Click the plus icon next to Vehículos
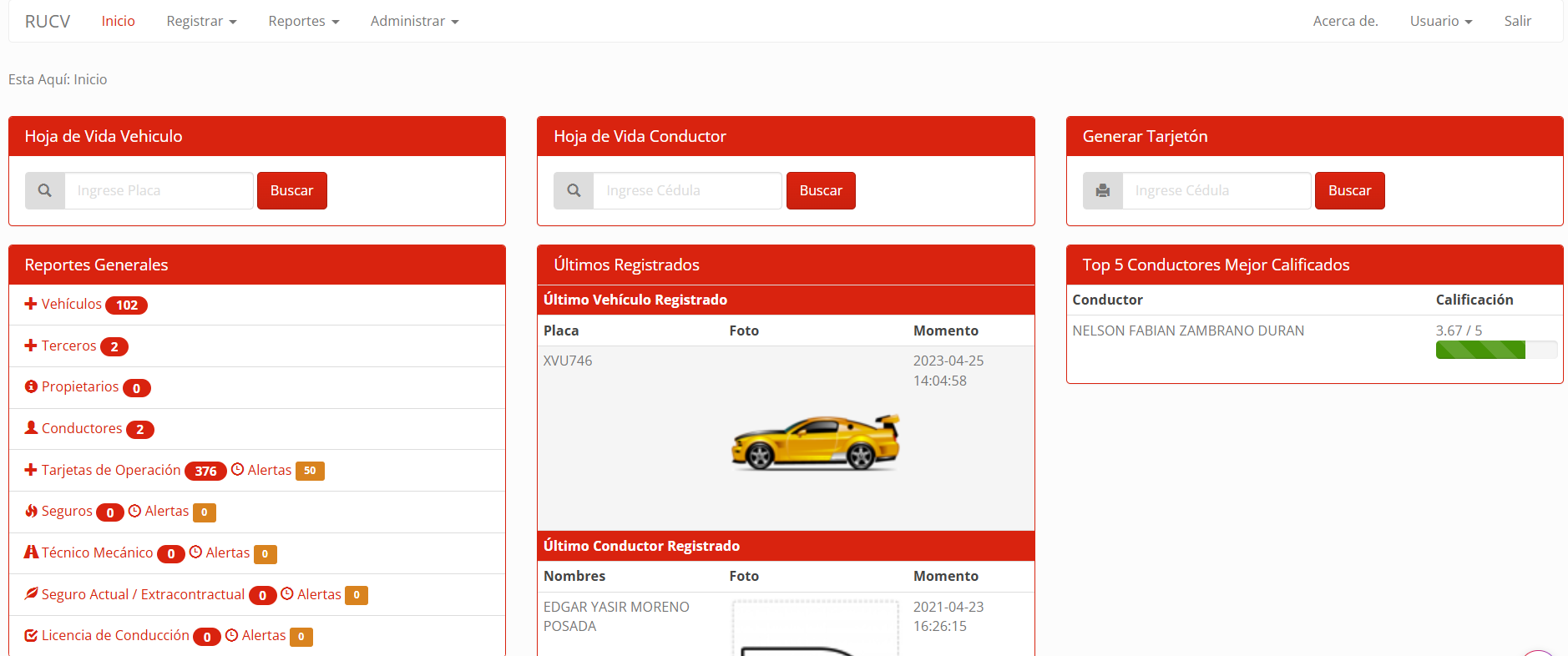1568x656 pixels. pyautogui.click(x=31, y=304)
